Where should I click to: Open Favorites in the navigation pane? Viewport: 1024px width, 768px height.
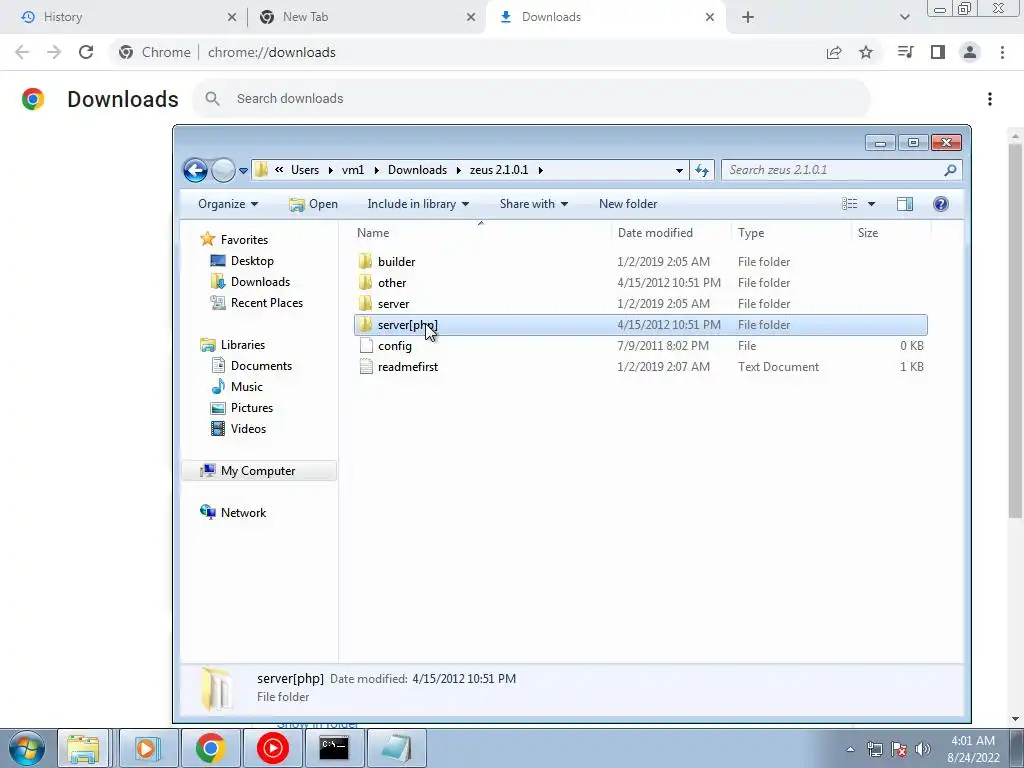(244, 240)
